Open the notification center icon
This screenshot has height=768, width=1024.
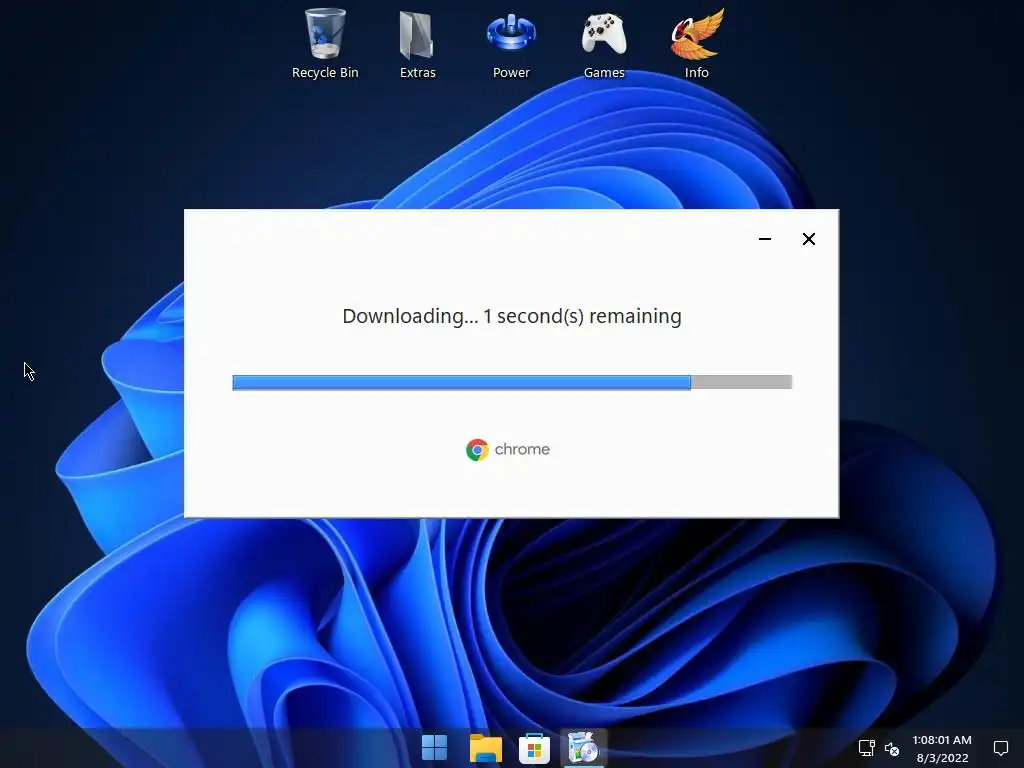(1000, 748)
